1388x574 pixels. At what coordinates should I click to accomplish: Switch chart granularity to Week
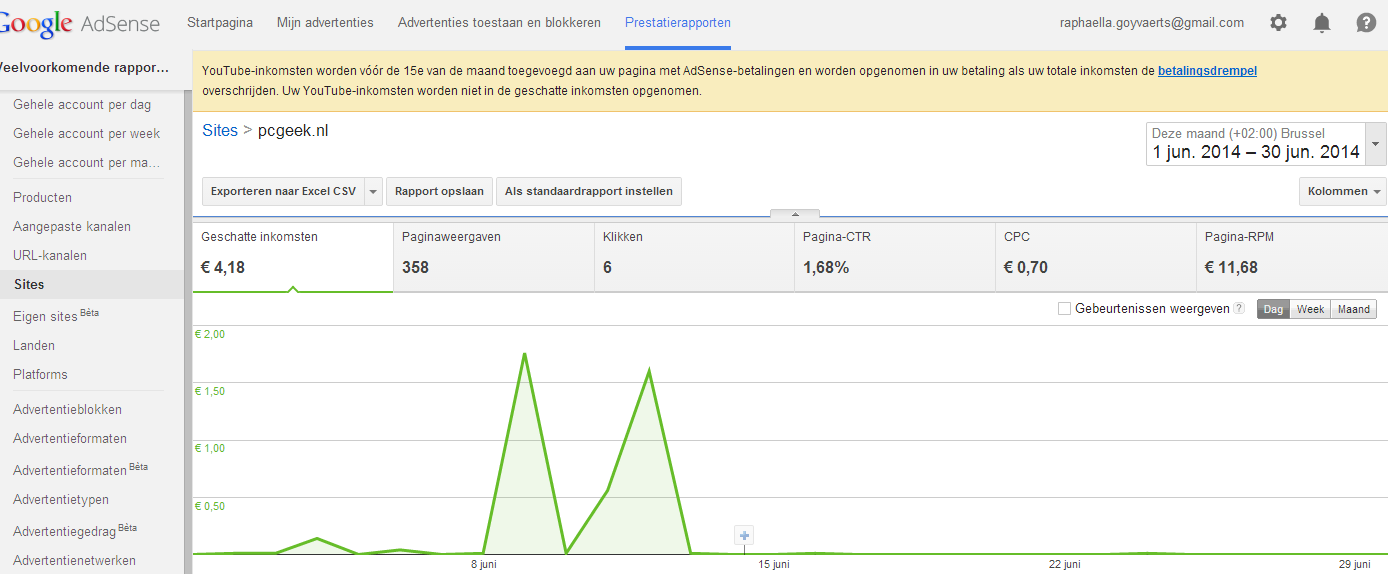(x=1310, y=309)
